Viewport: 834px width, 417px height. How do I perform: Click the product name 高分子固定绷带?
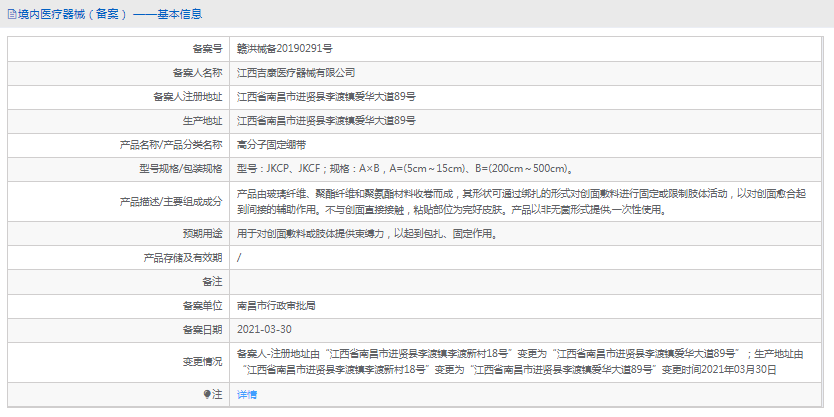pos(271,145)
